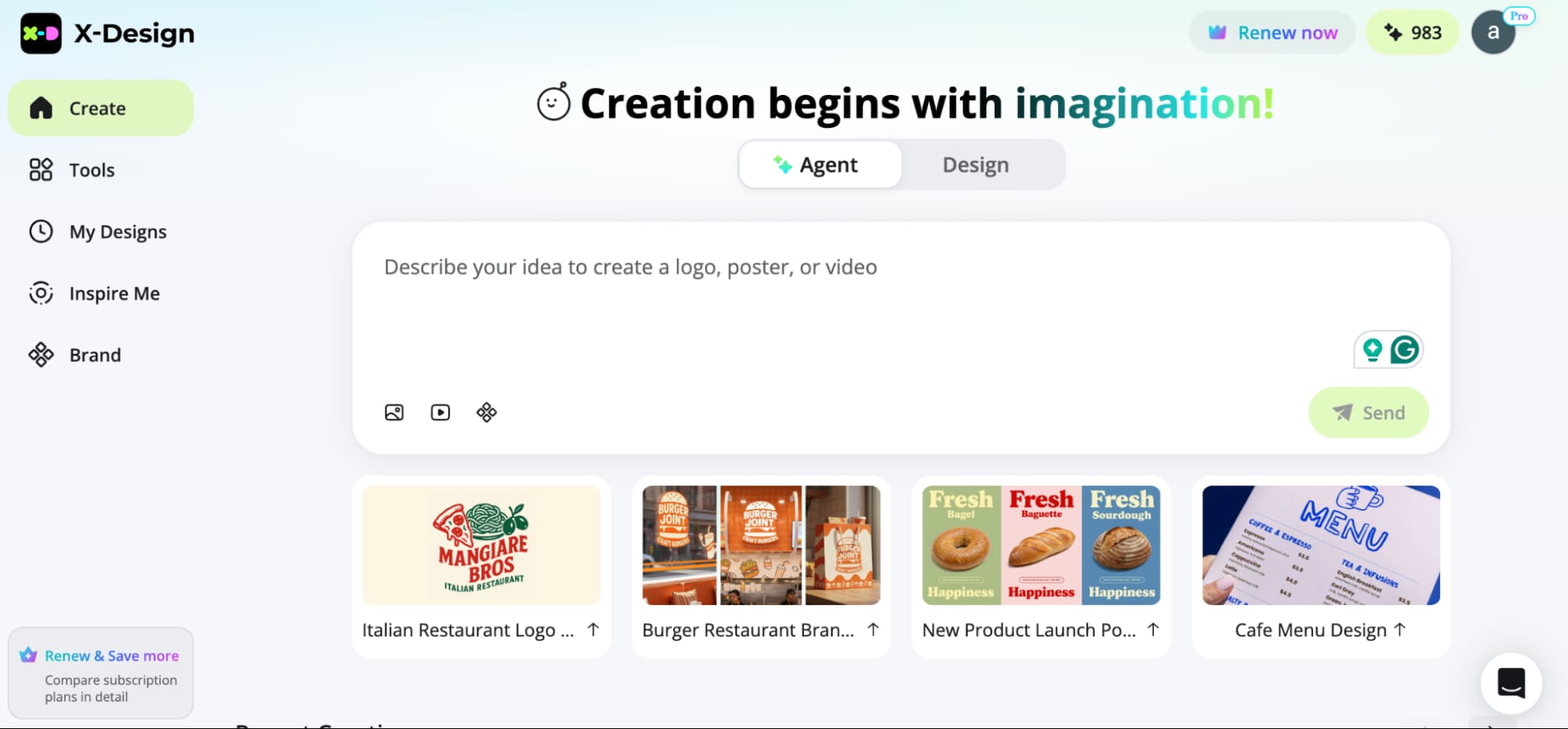Click the green lightbulb suggestion icon
Viewport: 1568px width, 729px height.
(x=1372, y=350)
